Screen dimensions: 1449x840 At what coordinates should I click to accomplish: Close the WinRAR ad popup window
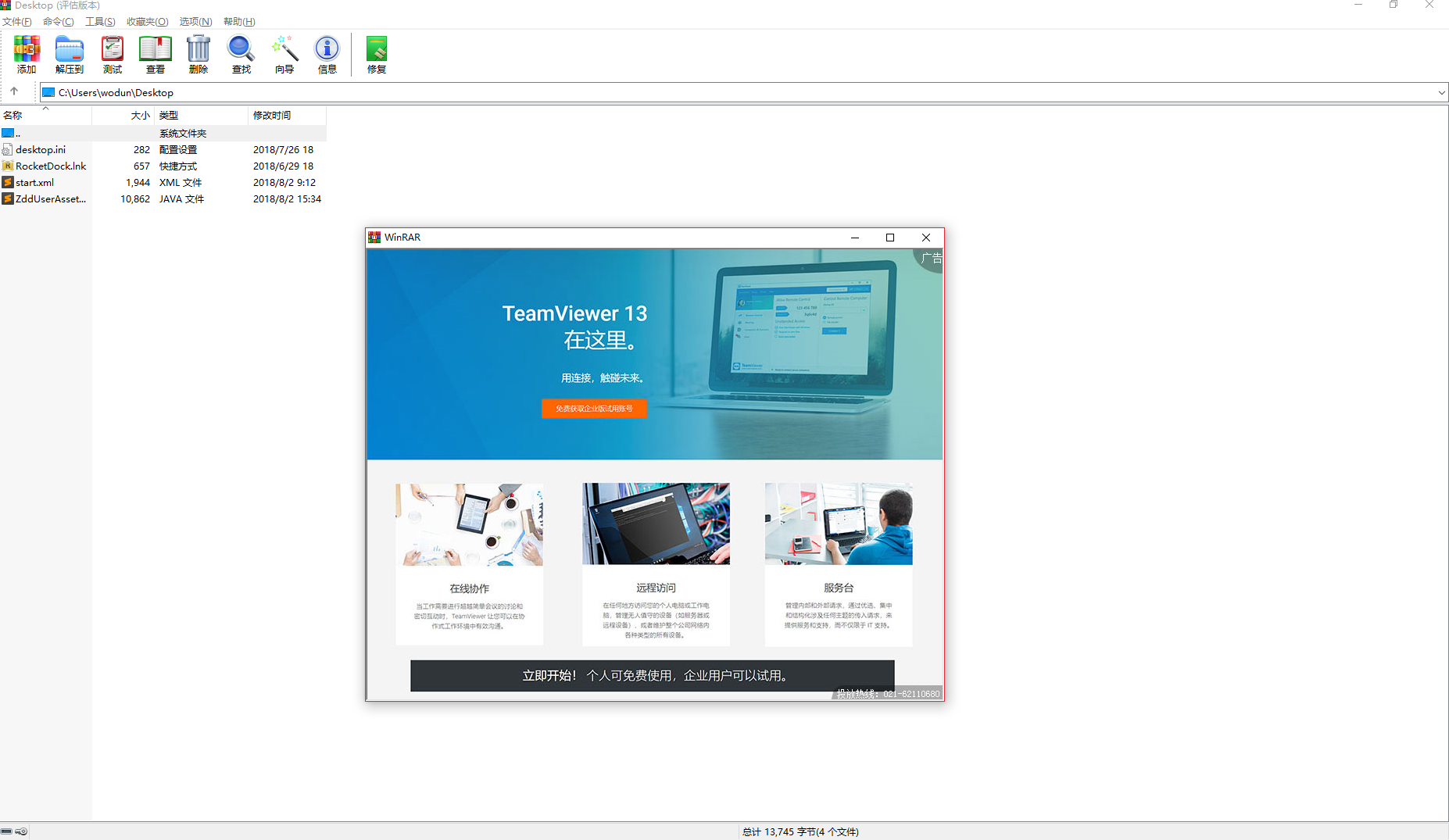click(926, 238)
